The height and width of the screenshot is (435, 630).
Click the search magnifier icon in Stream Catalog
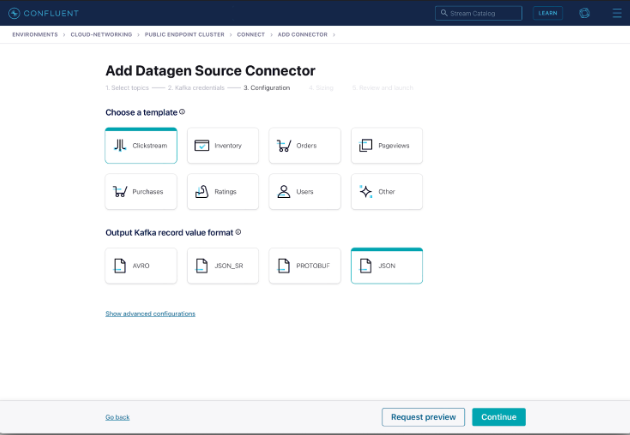[x=444, y=13]
